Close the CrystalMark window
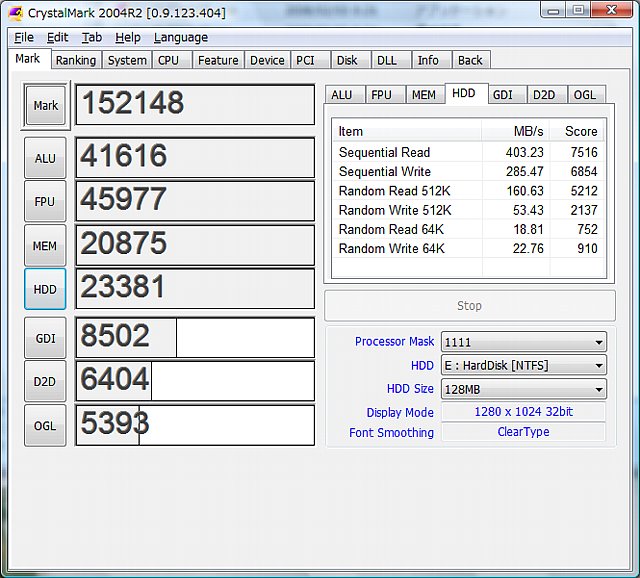 tap(611, 10)
